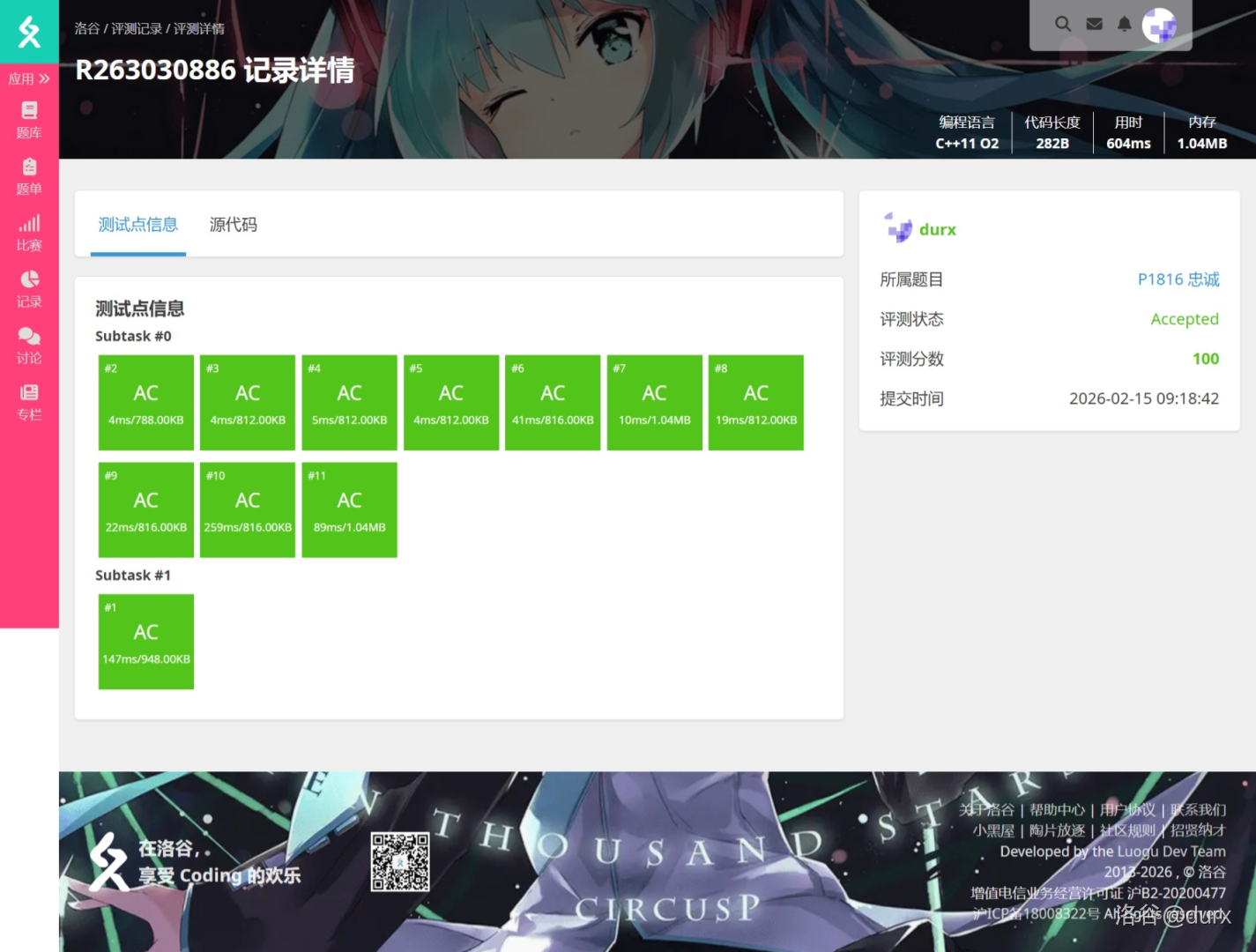Open the 讨论 discussion sidebar icon

(29, 346)
